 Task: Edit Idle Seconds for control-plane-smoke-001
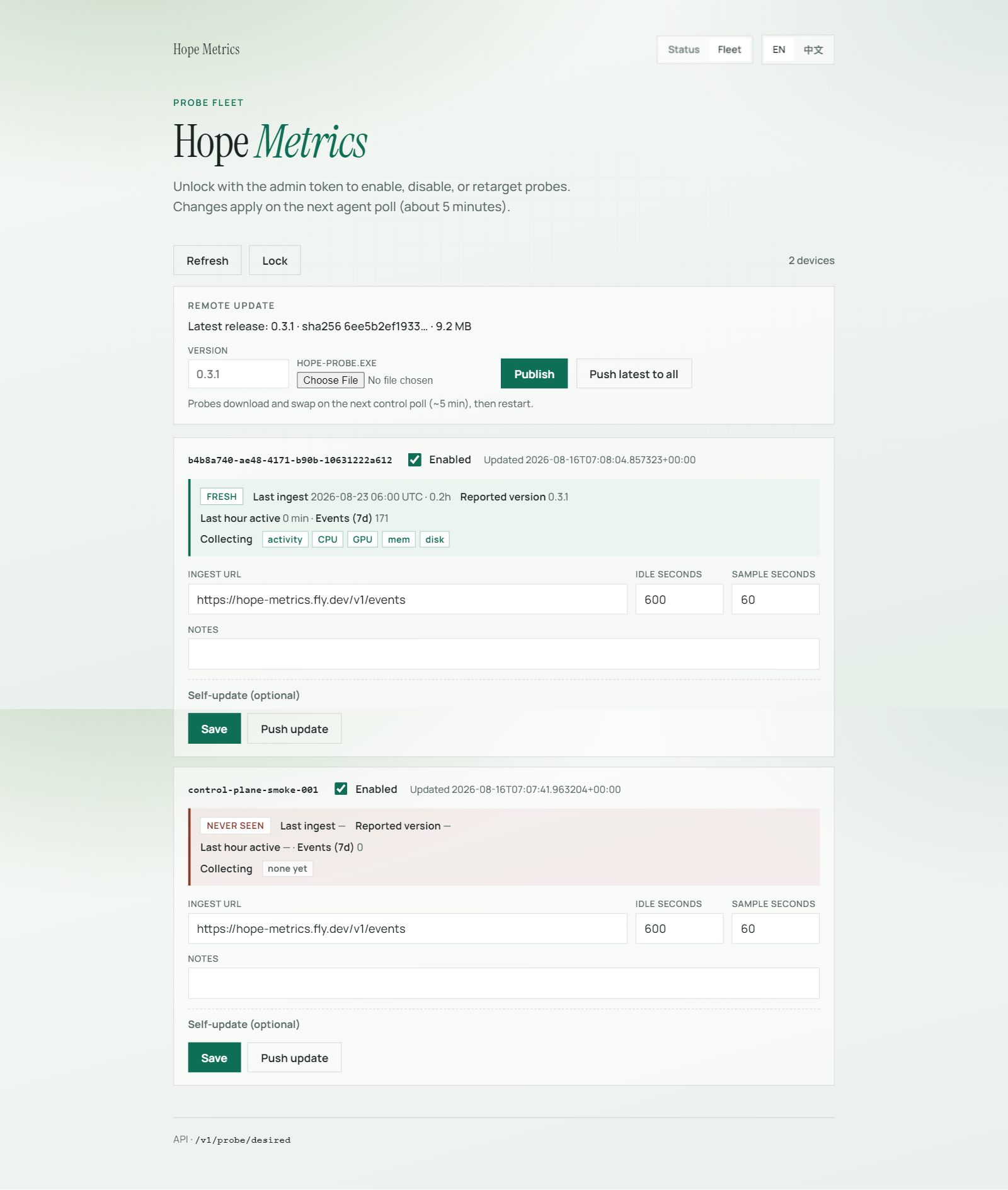[x=679, y=928]
